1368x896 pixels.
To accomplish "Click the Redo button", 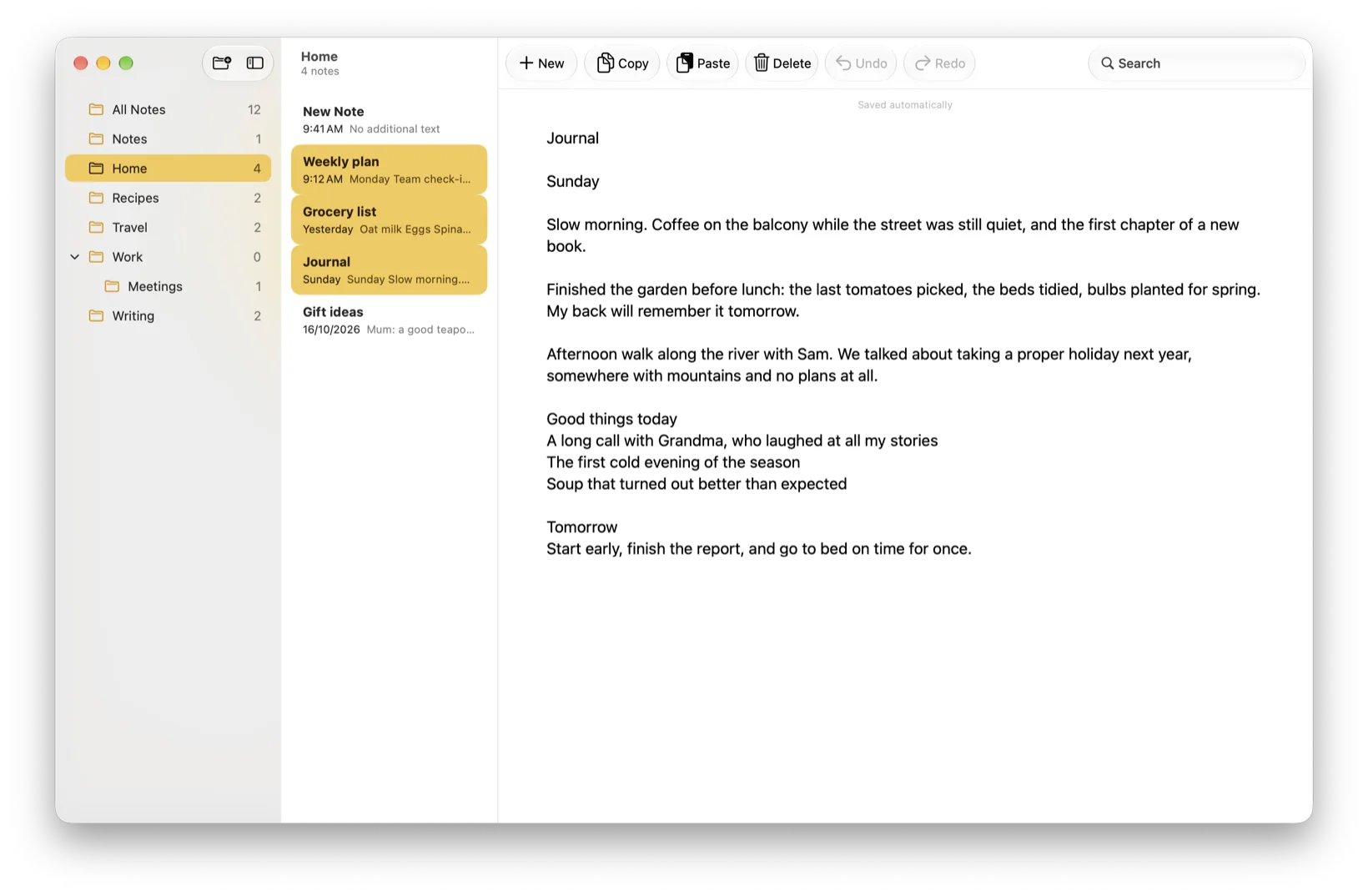I will 939,63.
